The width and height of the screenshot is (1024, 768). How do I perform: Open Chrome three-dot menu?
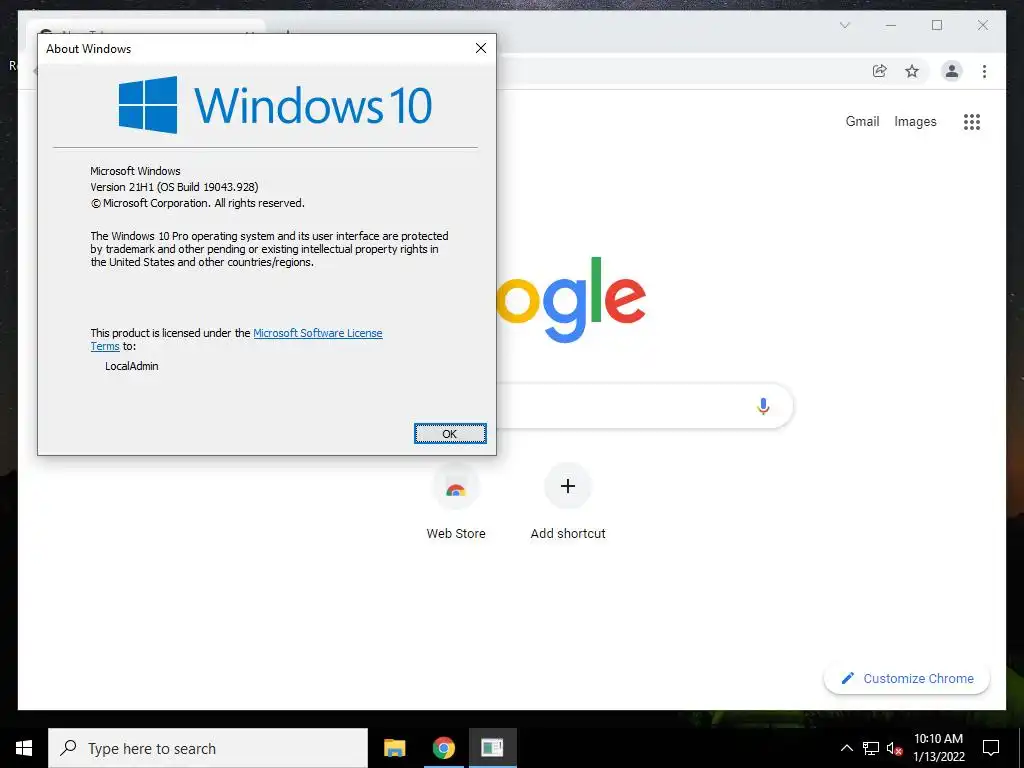(x=984, y=71)
